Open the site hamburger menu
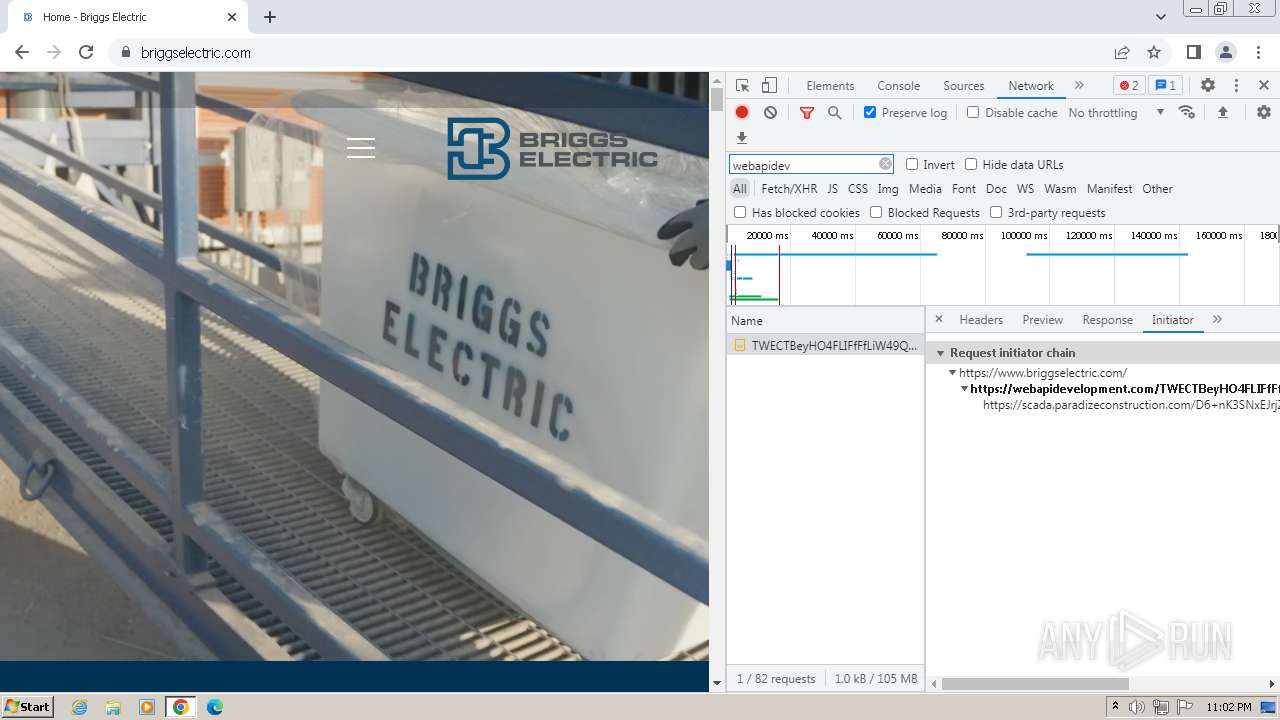This screenshot has width=1280, height=720. click(x=361, y=148)
